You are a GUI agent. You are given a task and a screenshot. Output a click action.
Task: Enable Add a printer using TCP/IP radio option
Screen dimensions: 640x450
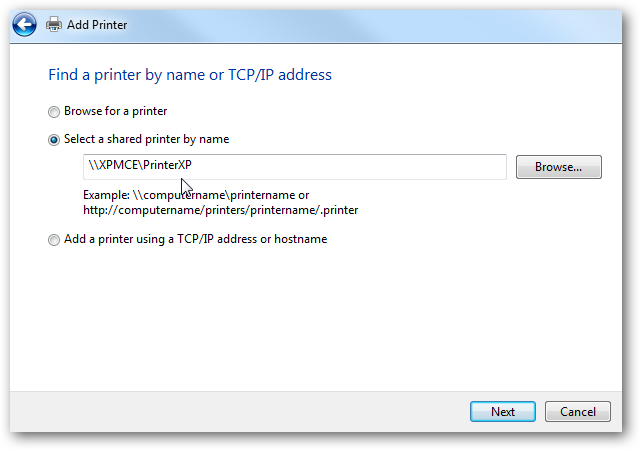pos(53,239)
